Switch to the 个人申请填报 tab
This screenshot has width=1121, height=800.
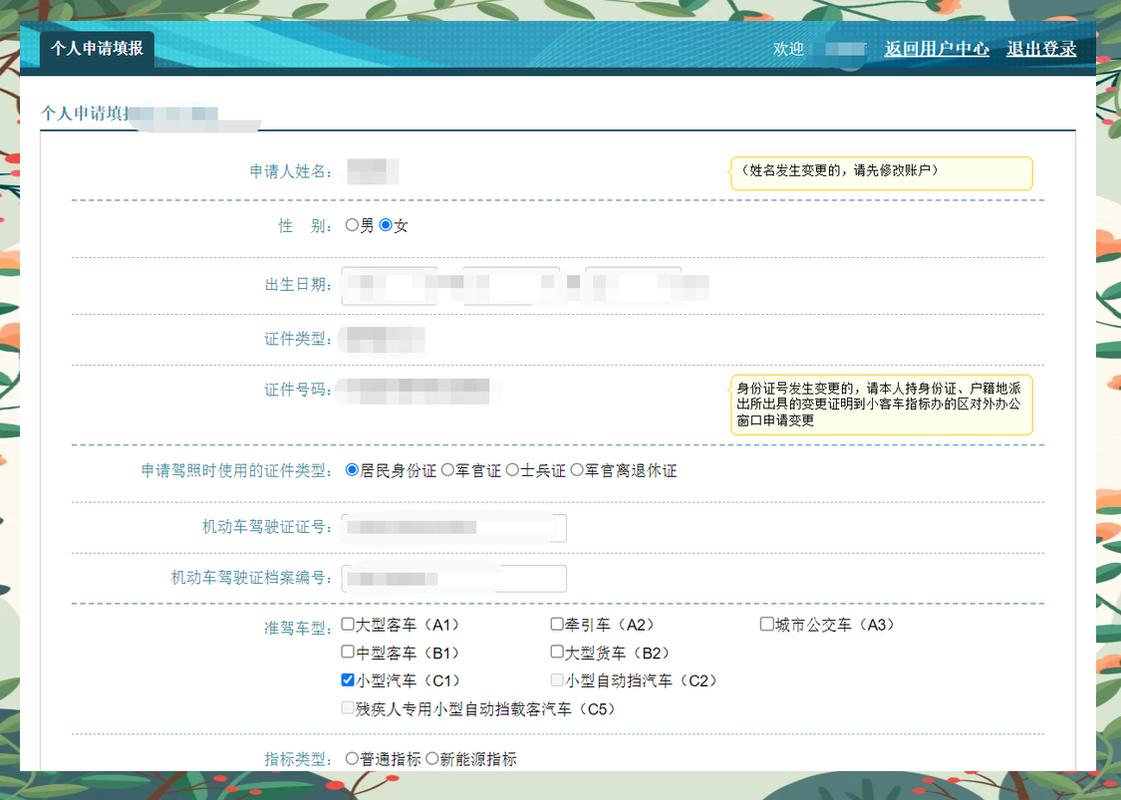point(96,47)
